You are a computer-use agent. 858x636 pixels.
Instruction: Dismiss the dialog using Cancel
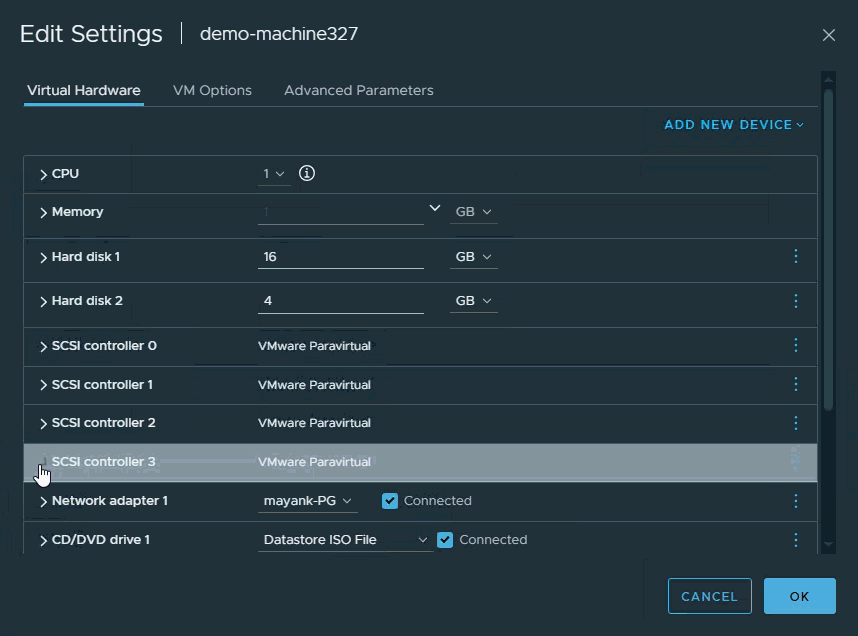point(709,595)
